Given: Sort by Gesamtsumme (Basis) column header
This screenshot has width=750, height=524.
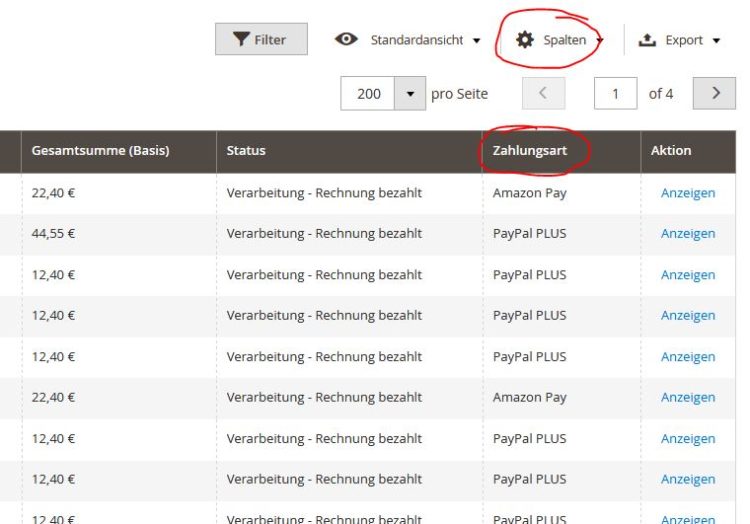Looking at the screenshot, I should [x=119, y=151].
